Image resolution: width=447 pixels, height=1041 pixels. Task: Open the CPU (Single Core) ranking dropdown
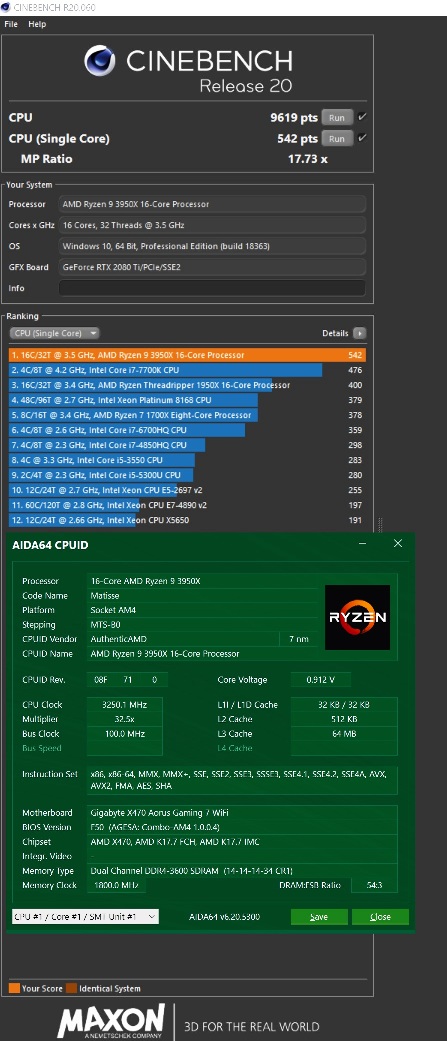pyautogui.click(x=54, y=333)
